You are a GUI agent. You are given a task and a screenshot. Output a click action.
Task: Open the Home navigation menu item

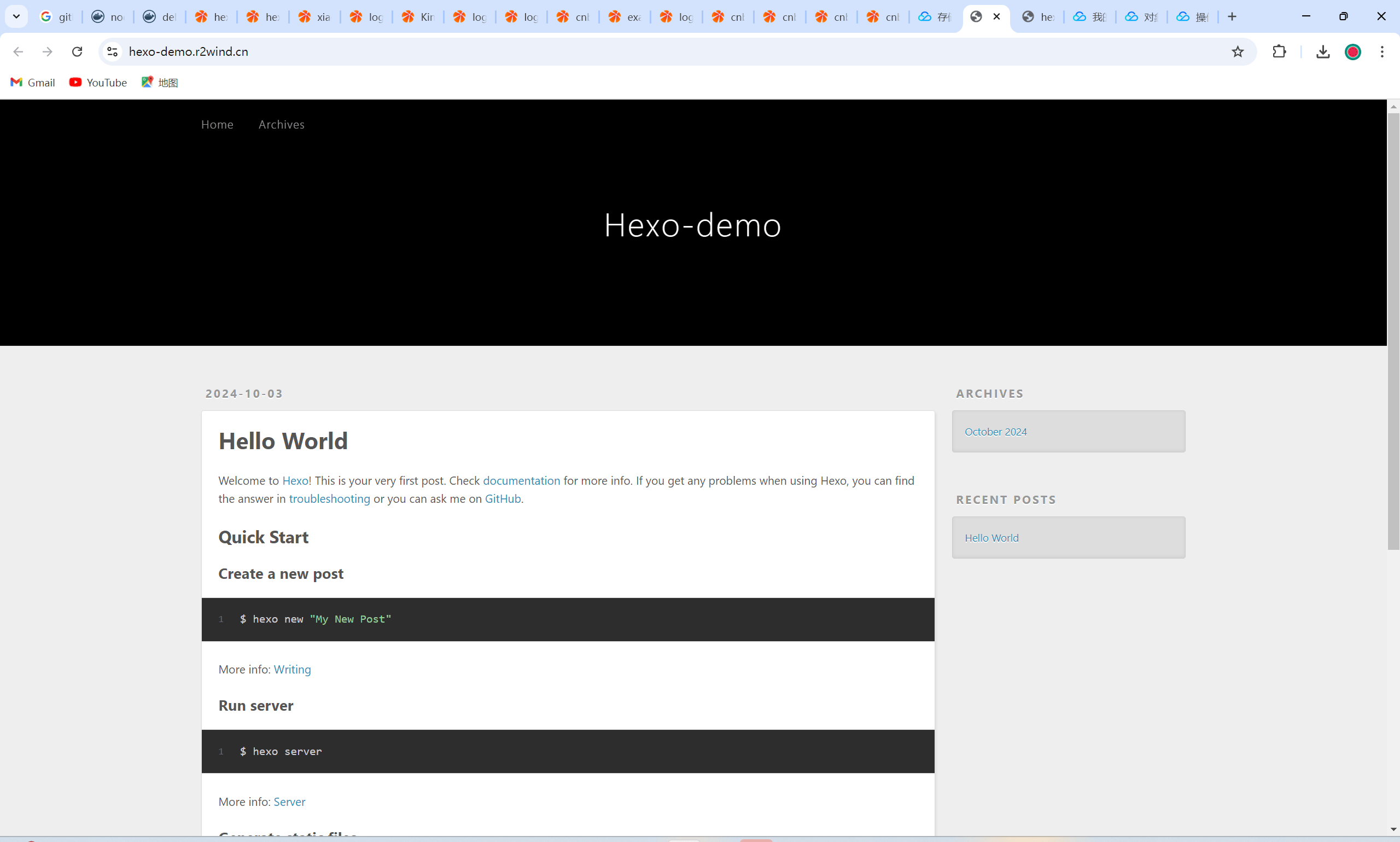click(218, 124)
